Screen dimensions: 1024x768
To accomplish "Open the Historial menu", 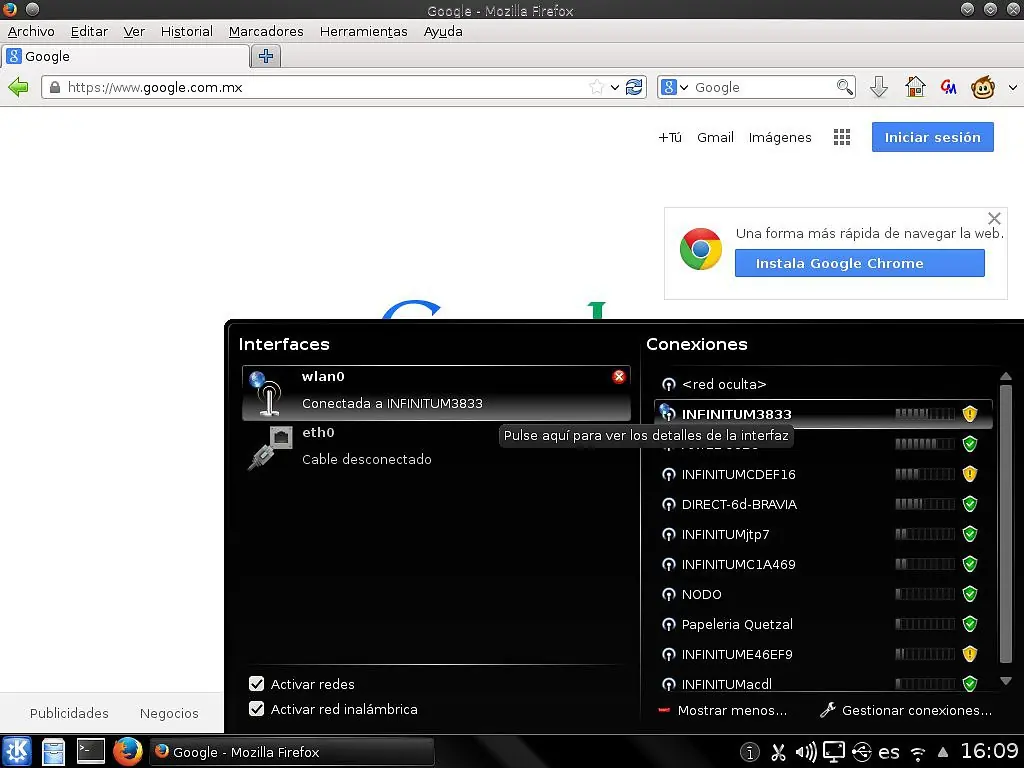I will pyautogui.click(x=187, y=31).
